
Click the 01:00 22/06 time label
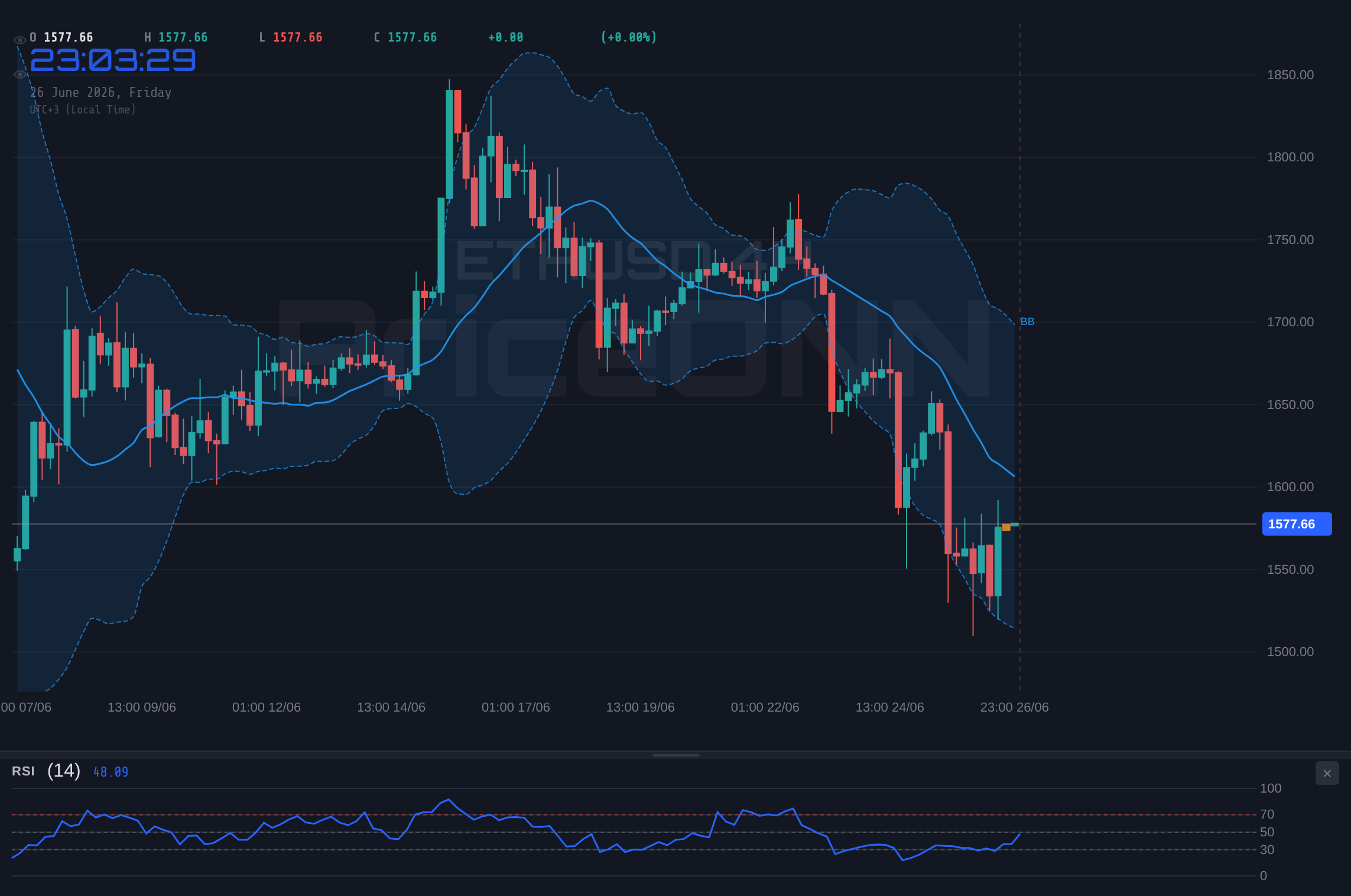pos(765,707)
